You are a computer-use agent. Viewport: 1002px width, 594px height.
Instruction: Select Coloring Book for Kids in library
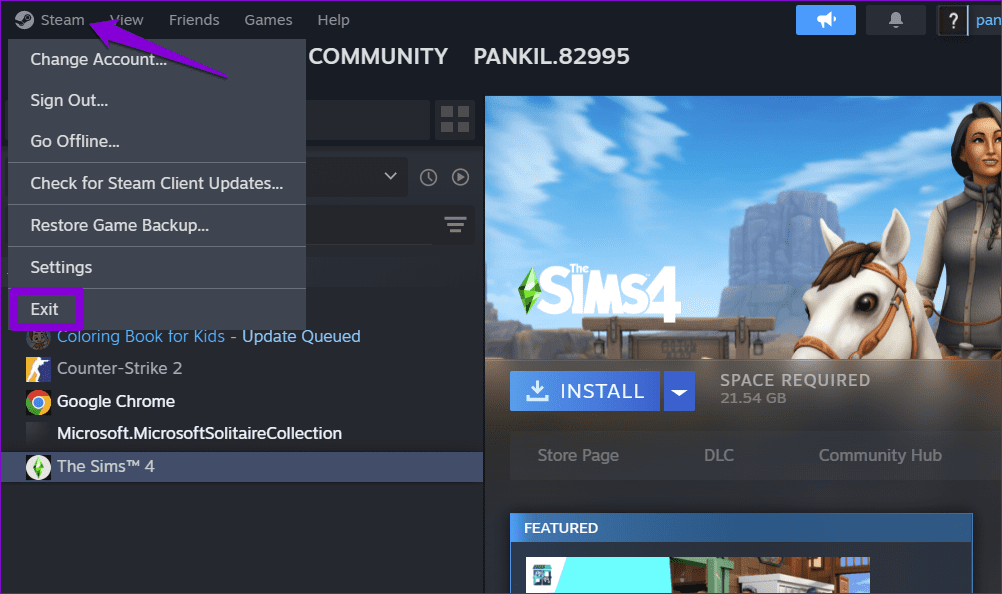[x=141, y=337]
